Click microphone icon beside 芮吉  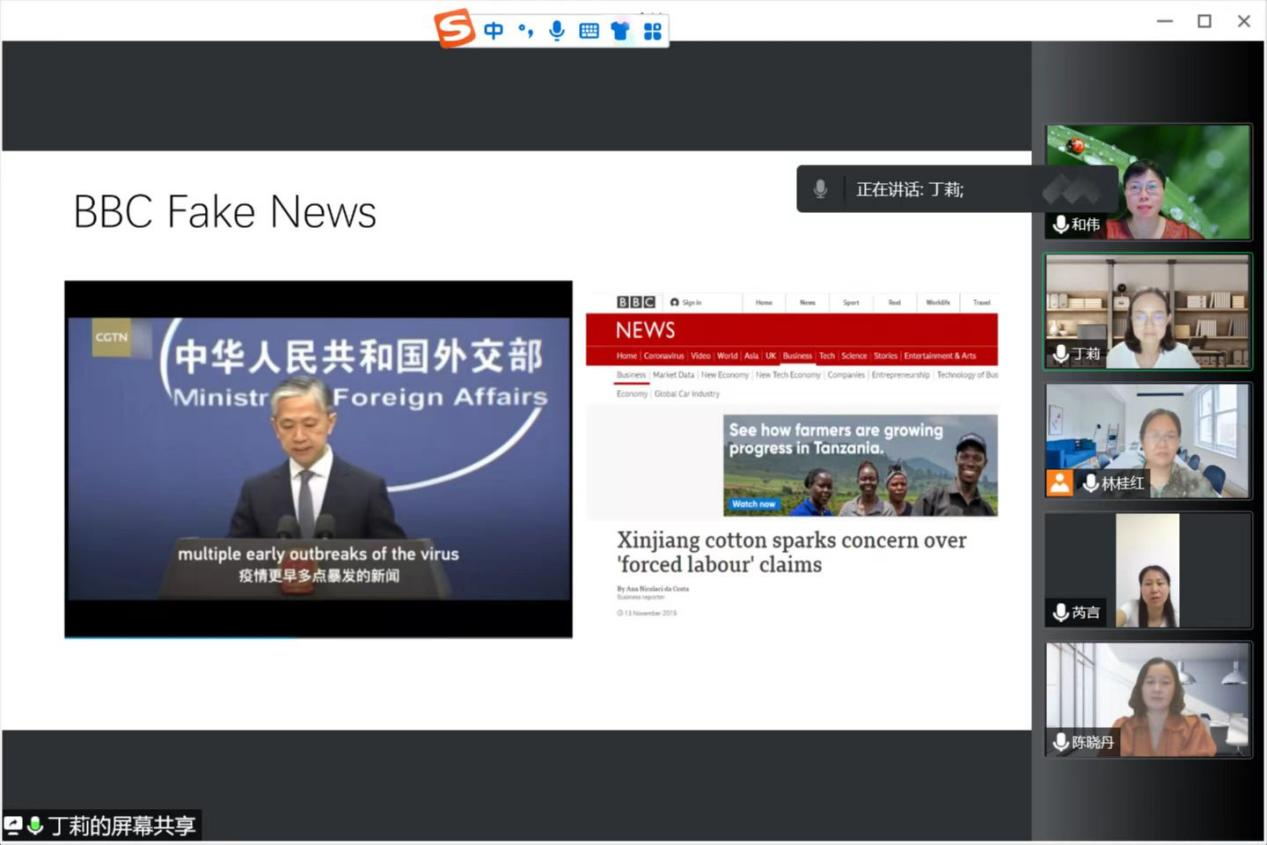1060,612
